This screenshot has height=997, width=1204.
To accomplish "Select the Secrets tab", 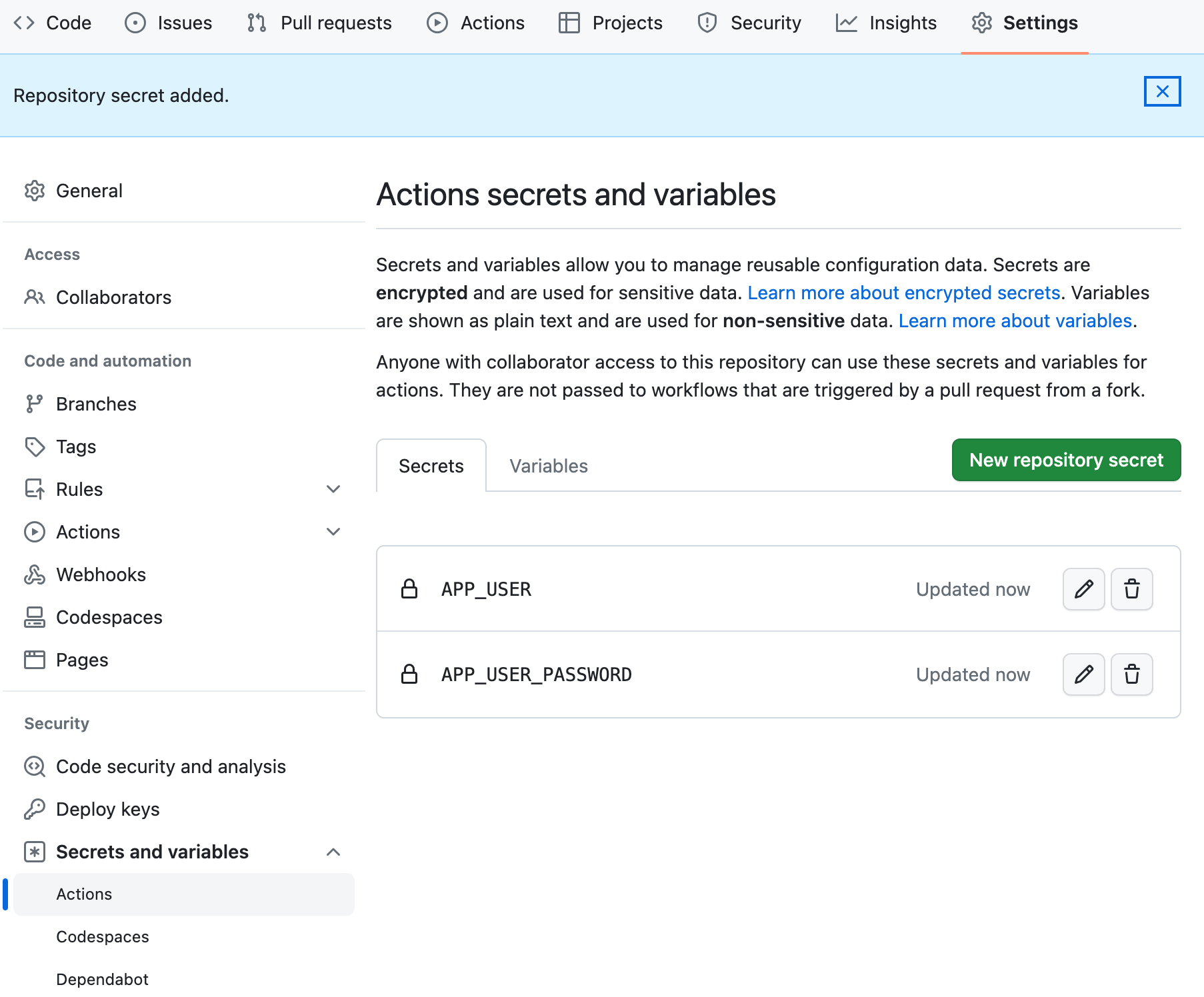I will pos(431,466).
